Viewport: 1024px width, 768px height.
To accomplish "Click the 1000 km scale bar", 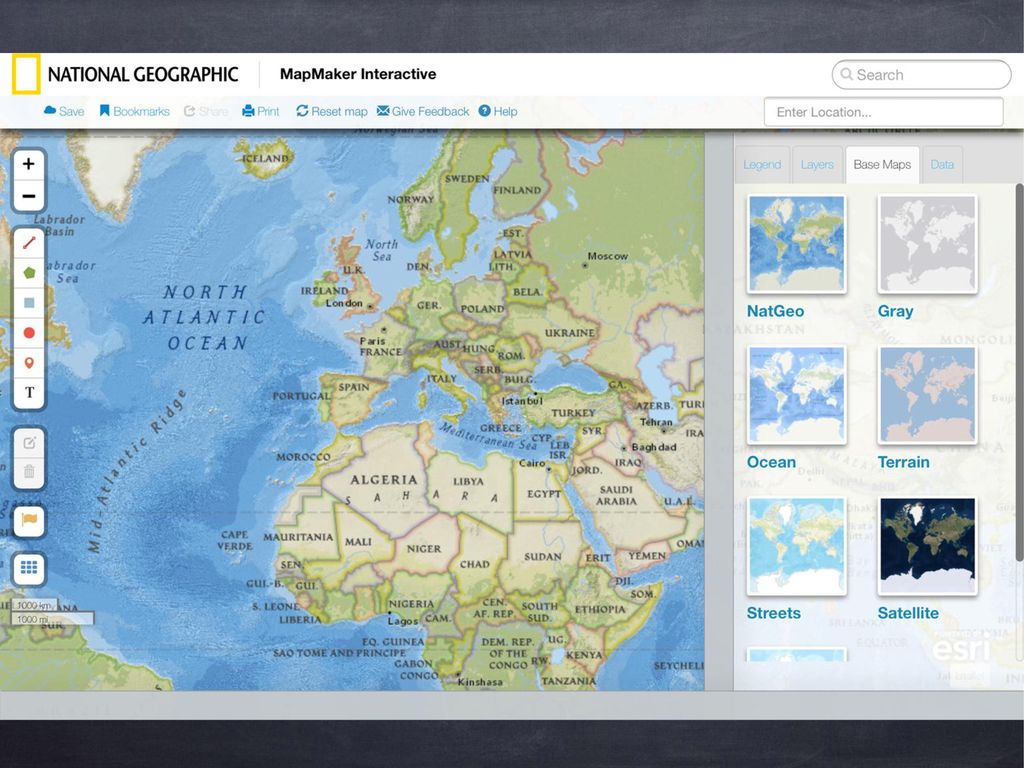I will coord(35,605).
